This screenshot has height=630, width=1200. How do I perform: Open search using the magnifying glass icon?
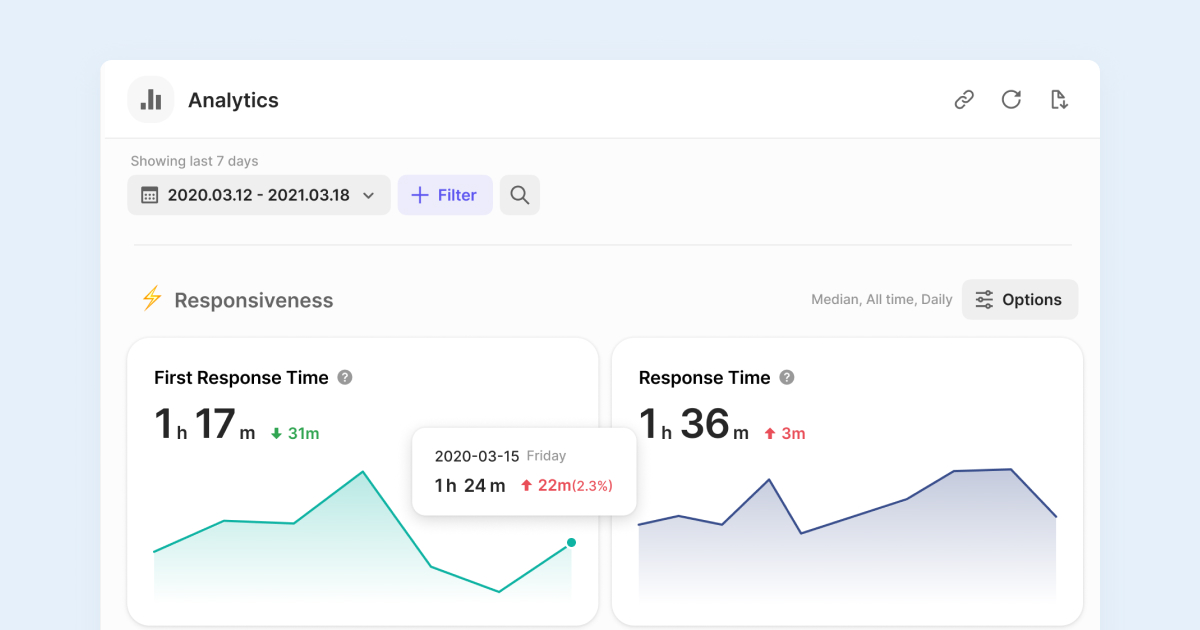[519, 195]
